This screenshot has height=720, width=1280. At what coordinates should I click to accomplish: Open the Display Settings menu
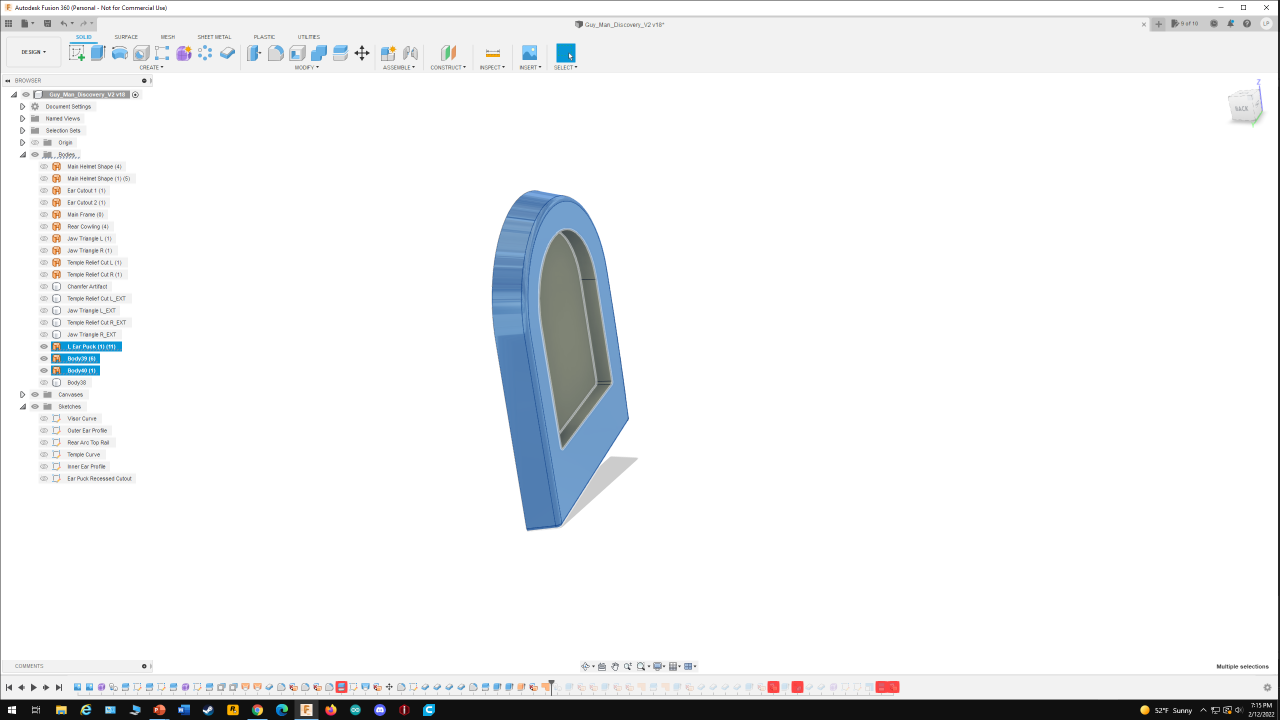[x=657, y=666]
